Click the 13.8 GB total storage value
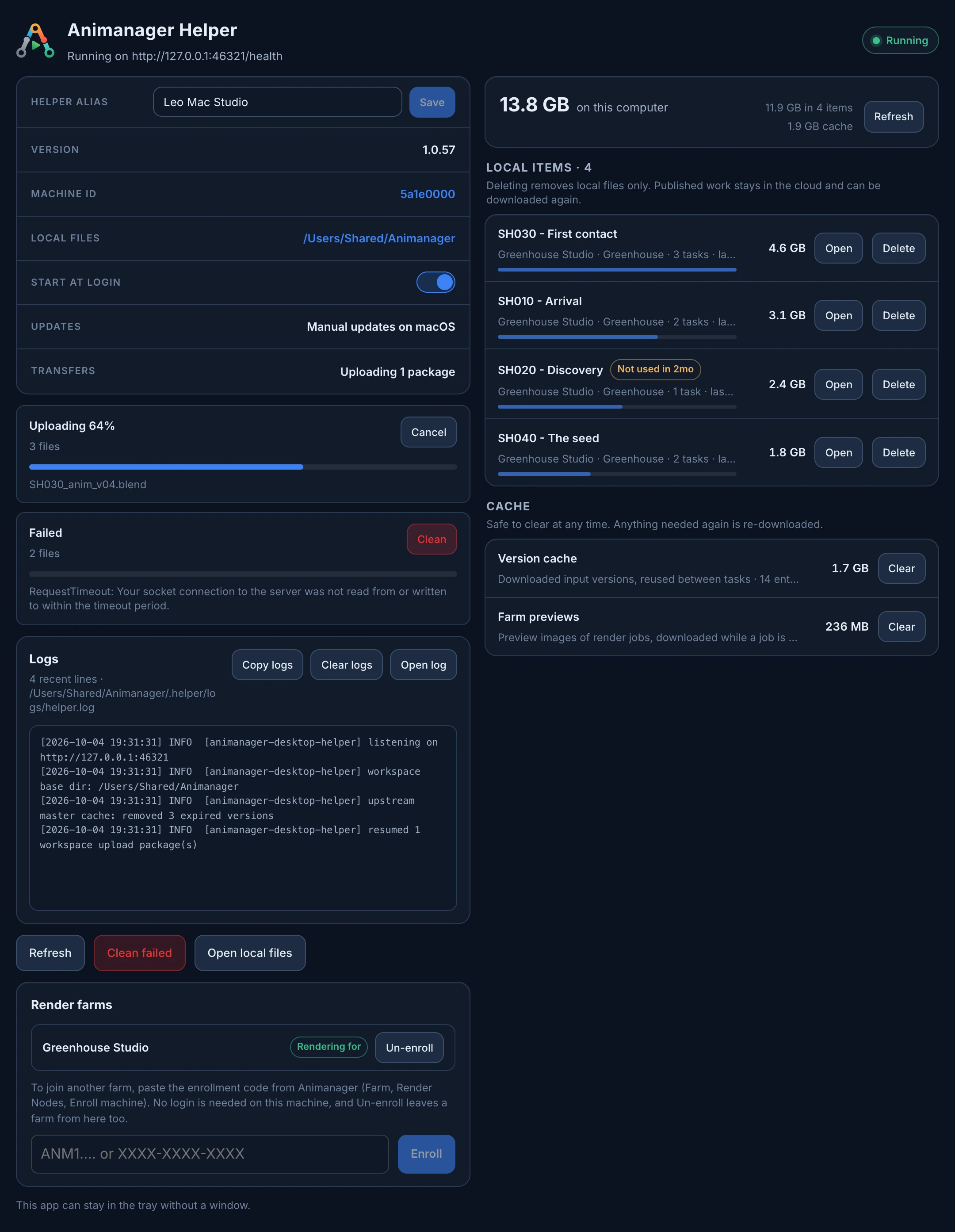 pyautogui.click(x=534, y=105)
